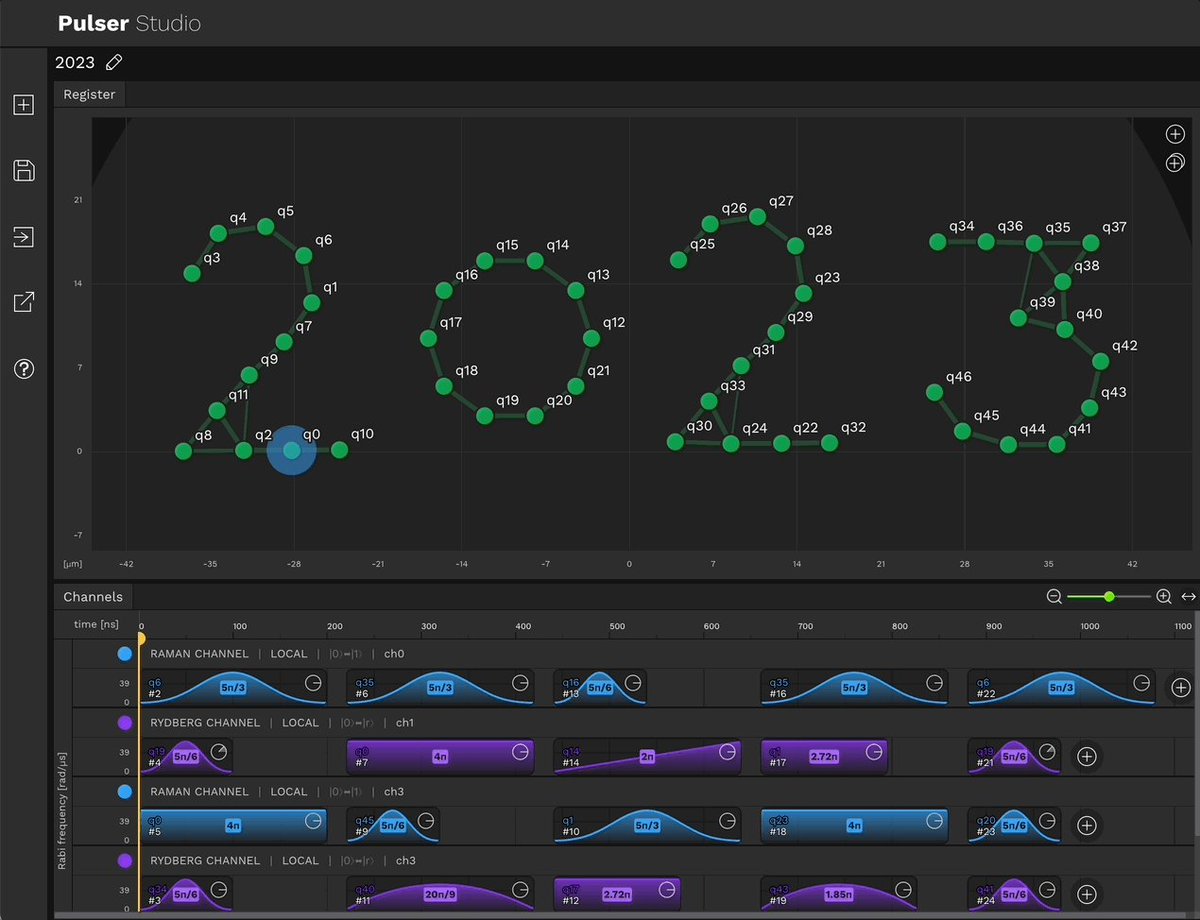
Task: Select pulse #21 on Rydberg channel ch1
Action: coord(1014,756)
